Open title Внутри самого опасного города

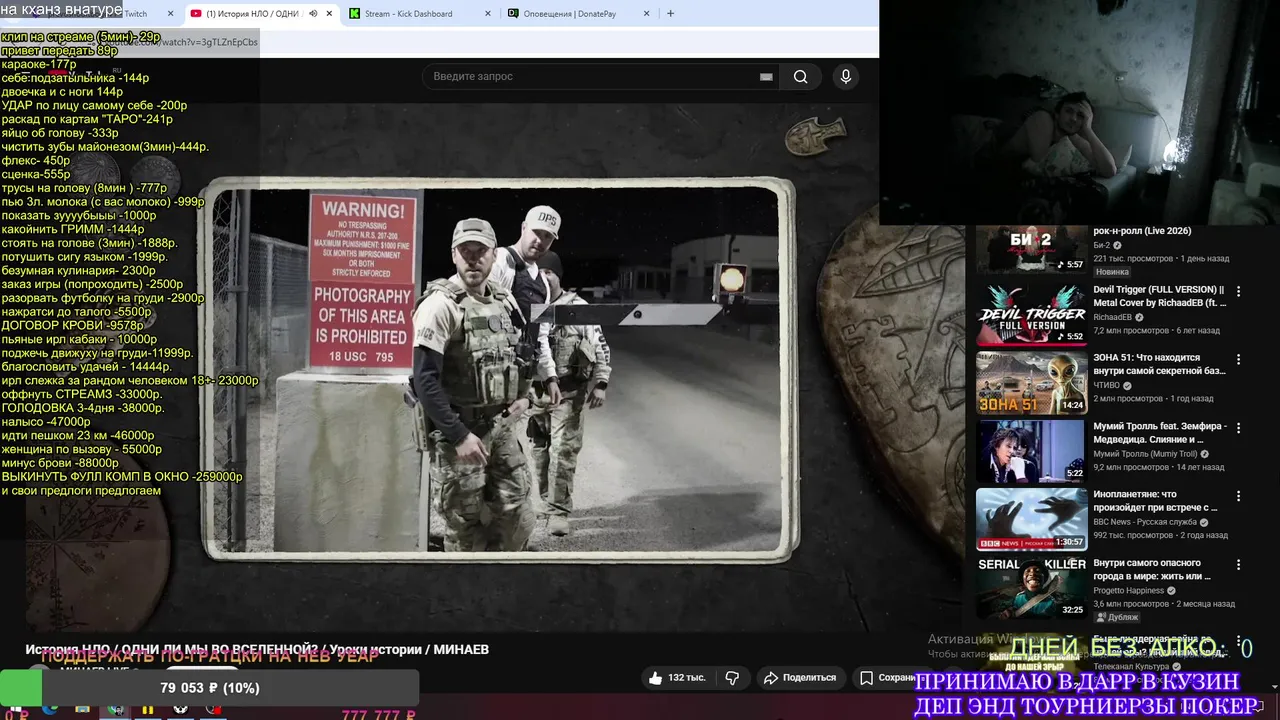[x=1152, y=570]
